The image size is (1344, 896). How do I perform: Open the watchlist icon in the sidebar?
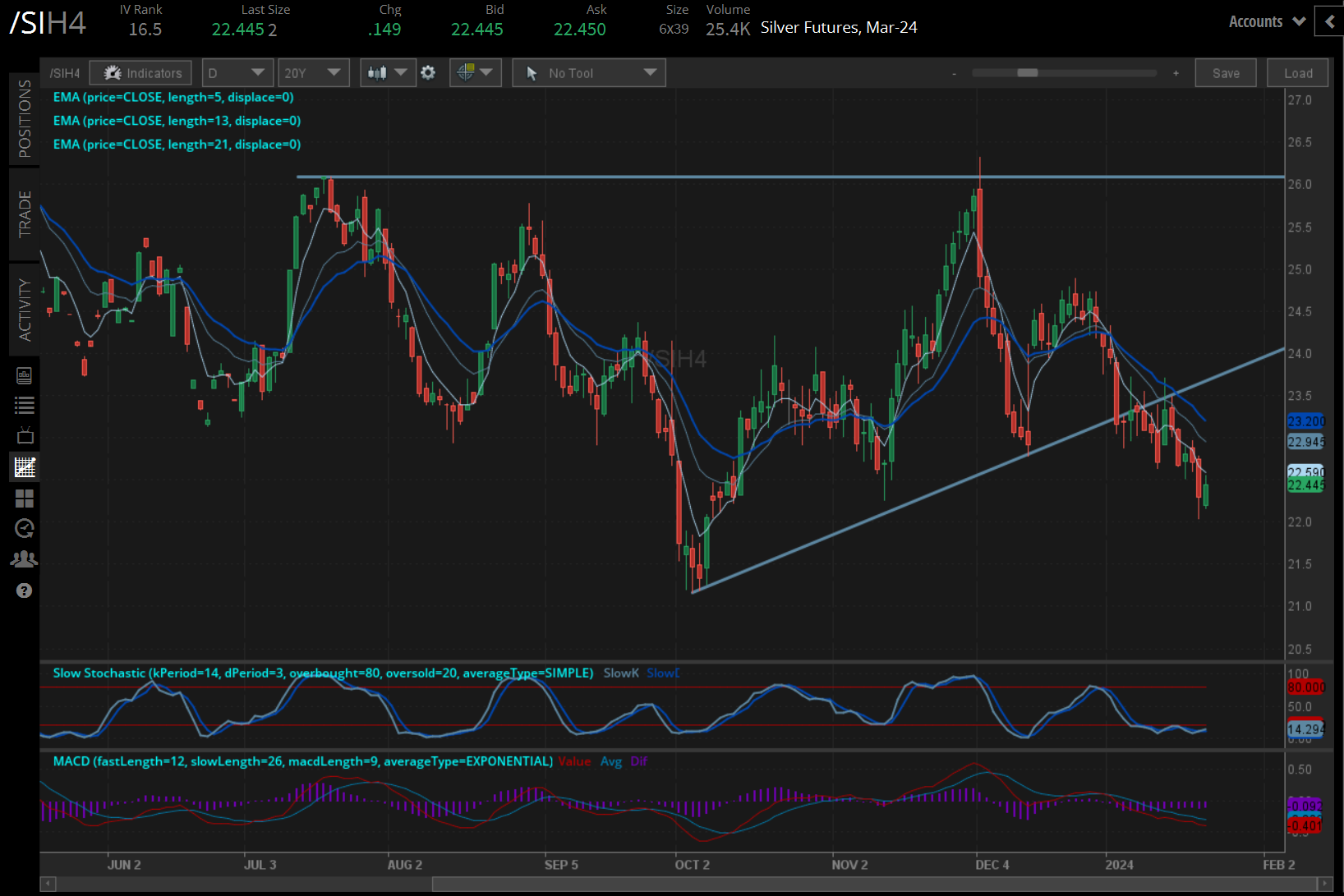[x=25, y=405]
